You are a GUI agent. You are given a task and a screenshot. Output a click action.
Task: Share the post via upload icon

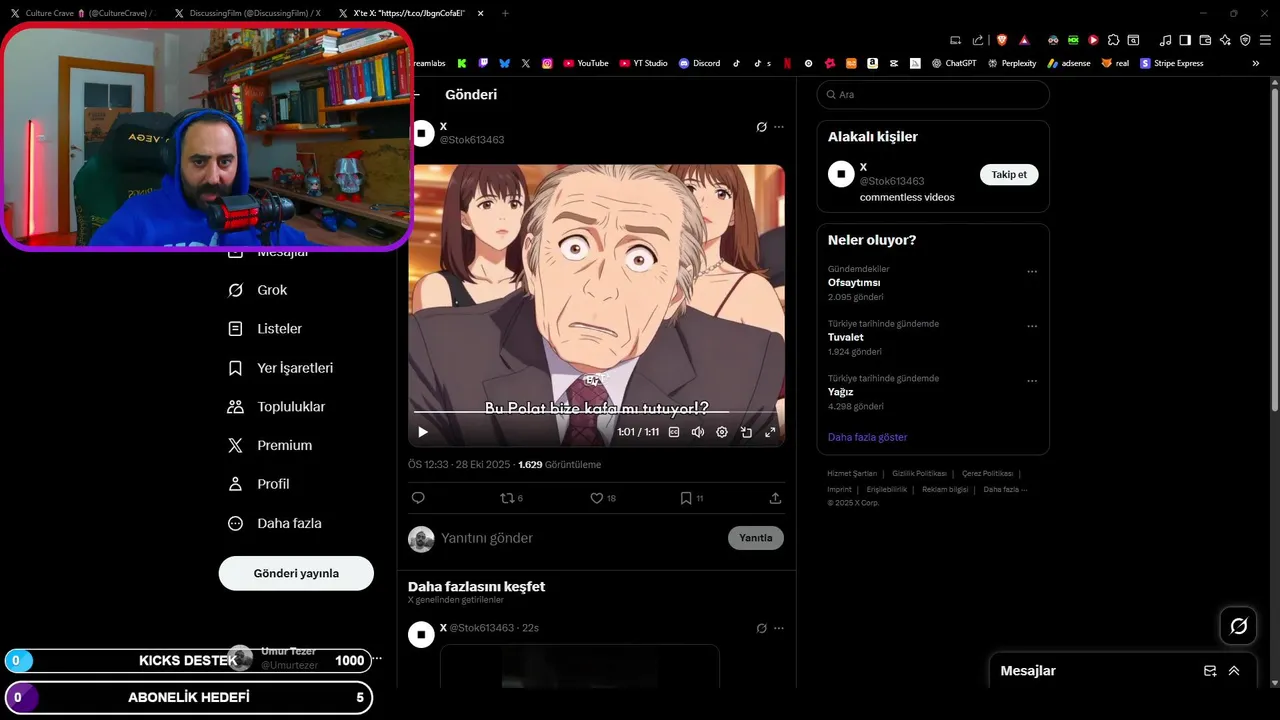click(x=775, y=498)
